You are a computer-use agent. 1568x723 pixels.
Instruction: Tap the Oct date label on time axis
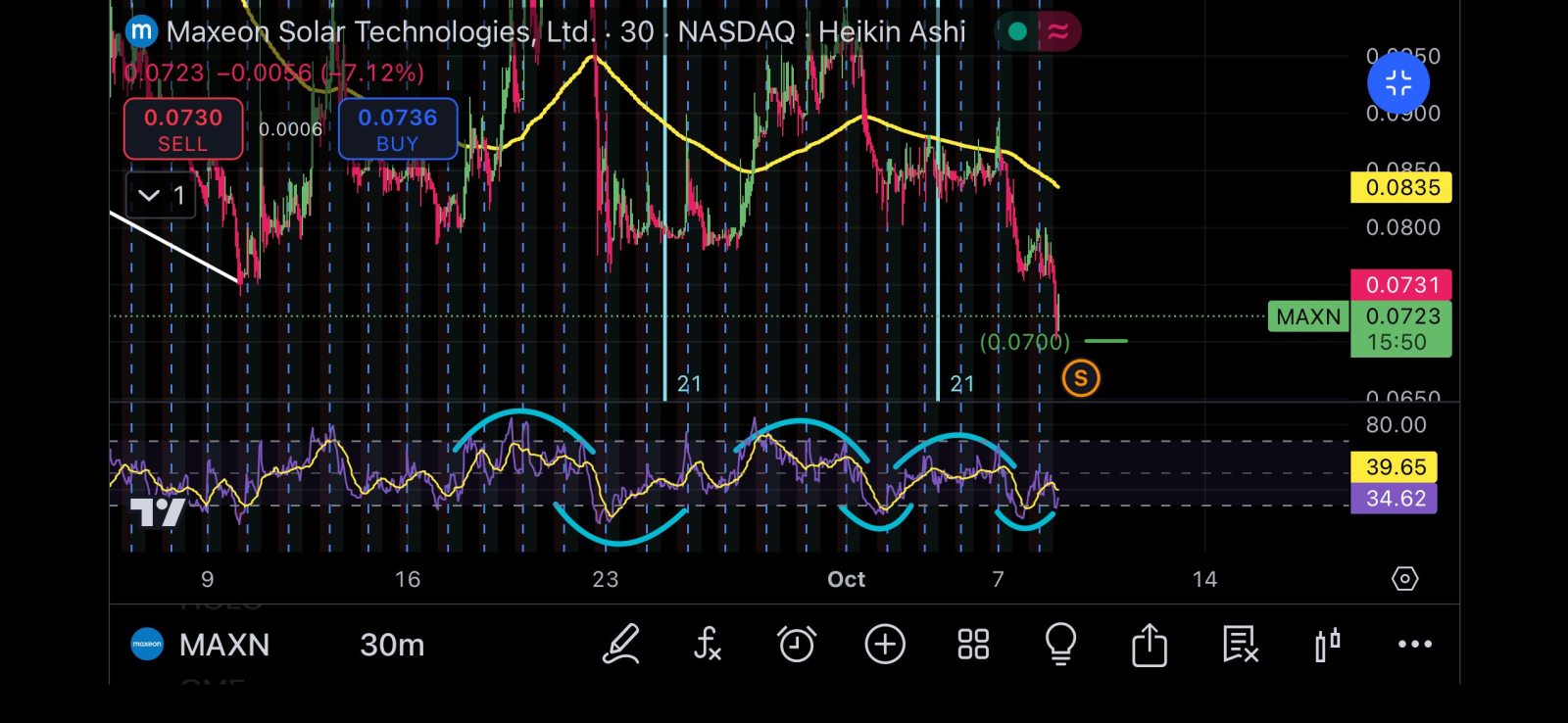click(x=846, y=579)
